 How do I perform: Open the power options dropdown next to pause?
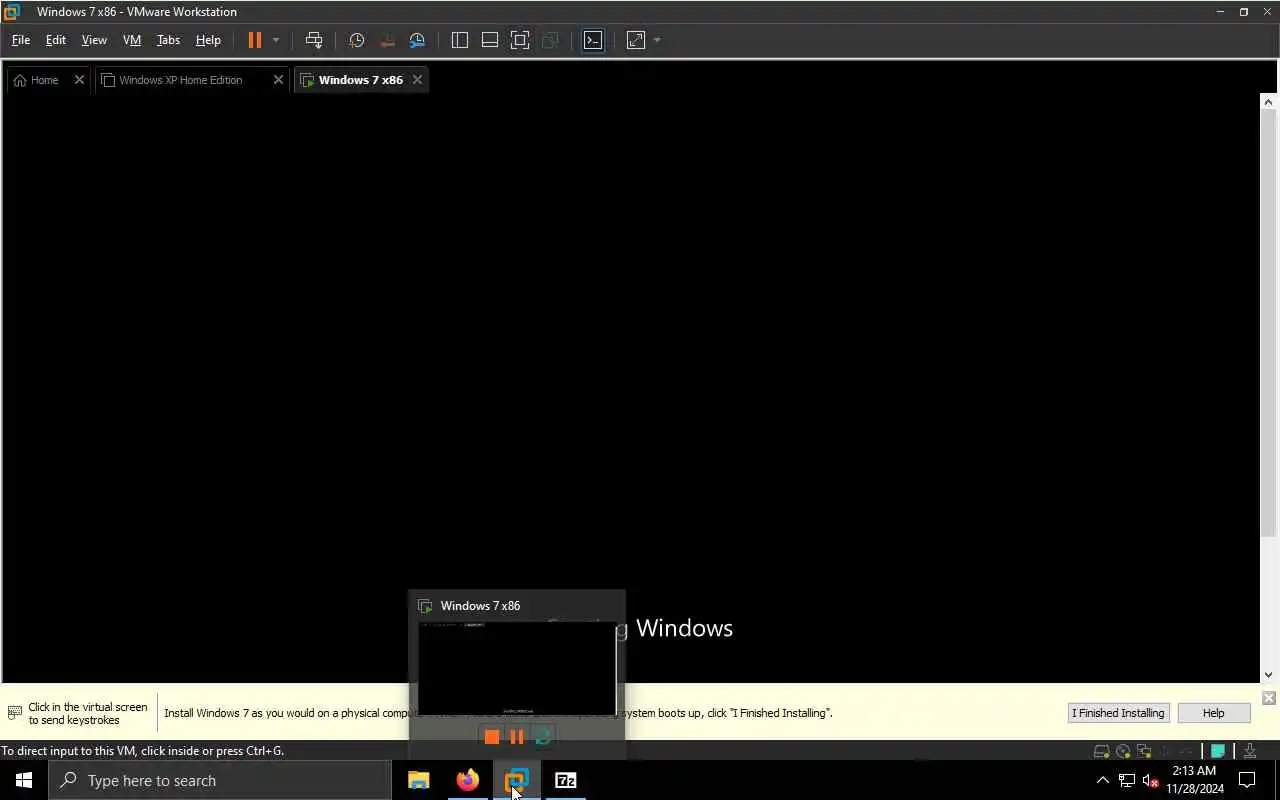[x=276, y=40]
